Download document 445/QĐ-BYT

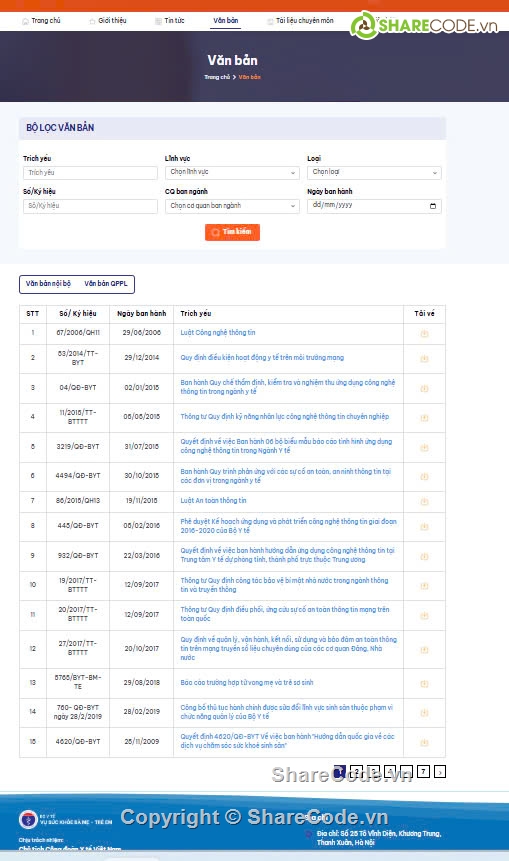[424, 527]
